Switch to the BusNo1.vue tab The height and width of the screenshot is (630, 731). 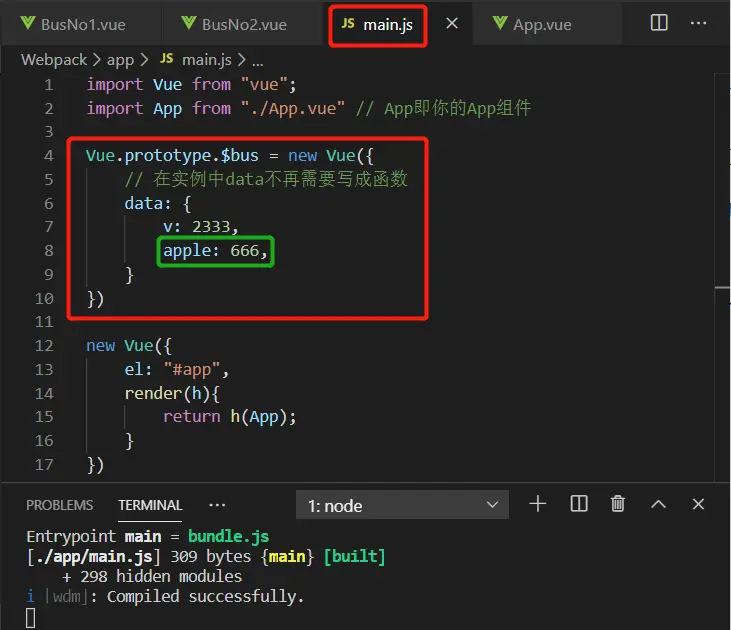tap(74, 24)
